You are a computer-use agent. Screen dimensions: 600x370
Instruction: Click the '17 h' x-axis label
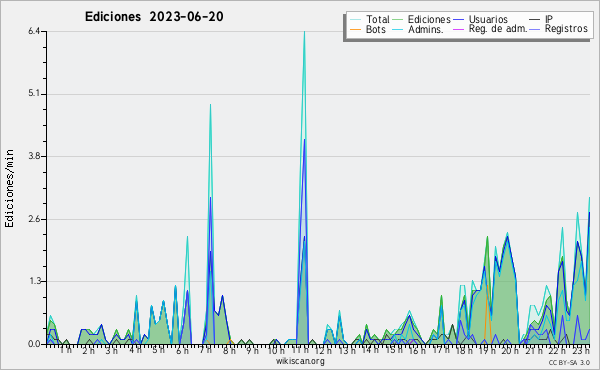click(441, 350)
